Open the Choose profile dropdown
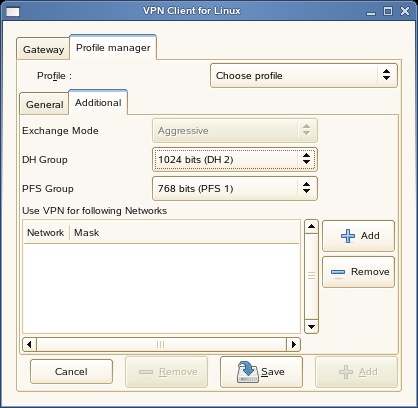 click(304, 76)
